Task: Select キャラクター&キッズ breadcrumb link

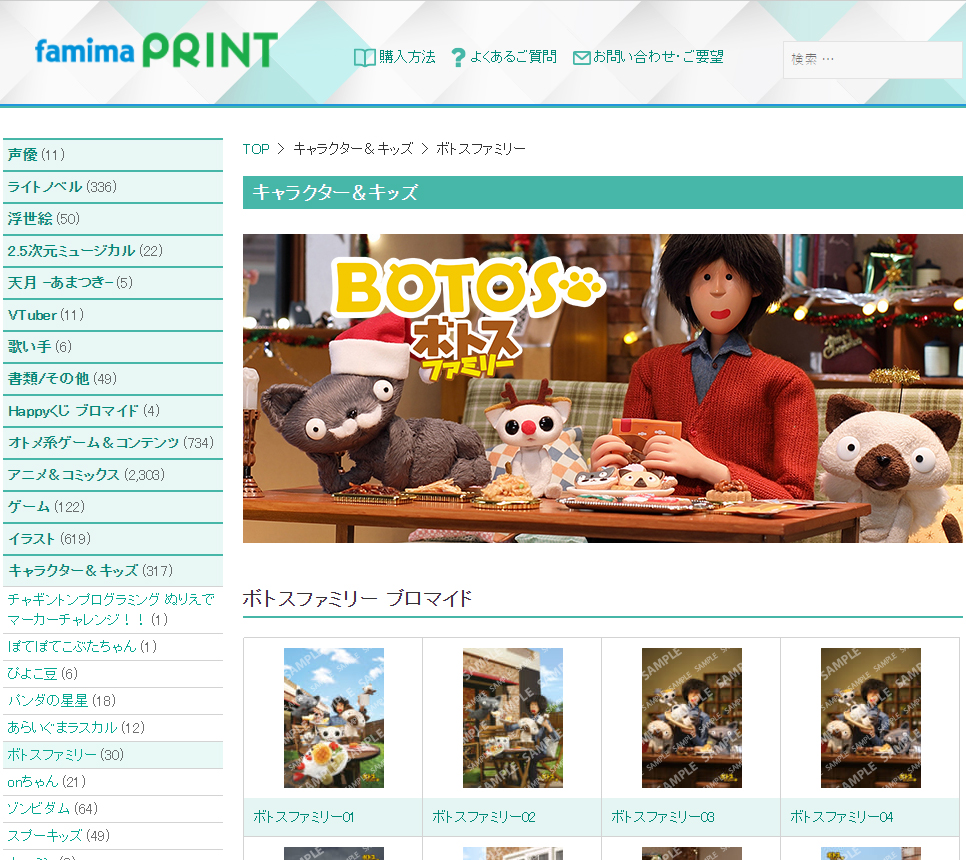Action: [x=353, y=149]
